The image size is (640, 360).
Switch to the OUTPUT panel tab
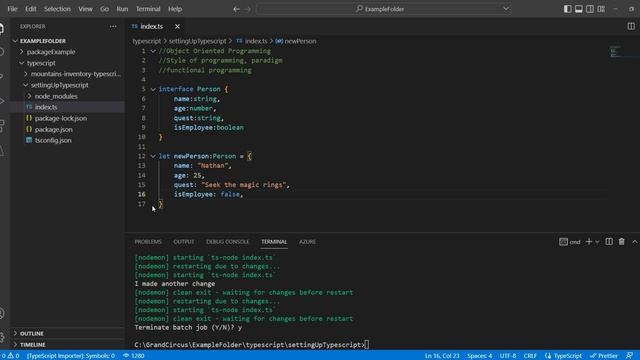point(184,242)
